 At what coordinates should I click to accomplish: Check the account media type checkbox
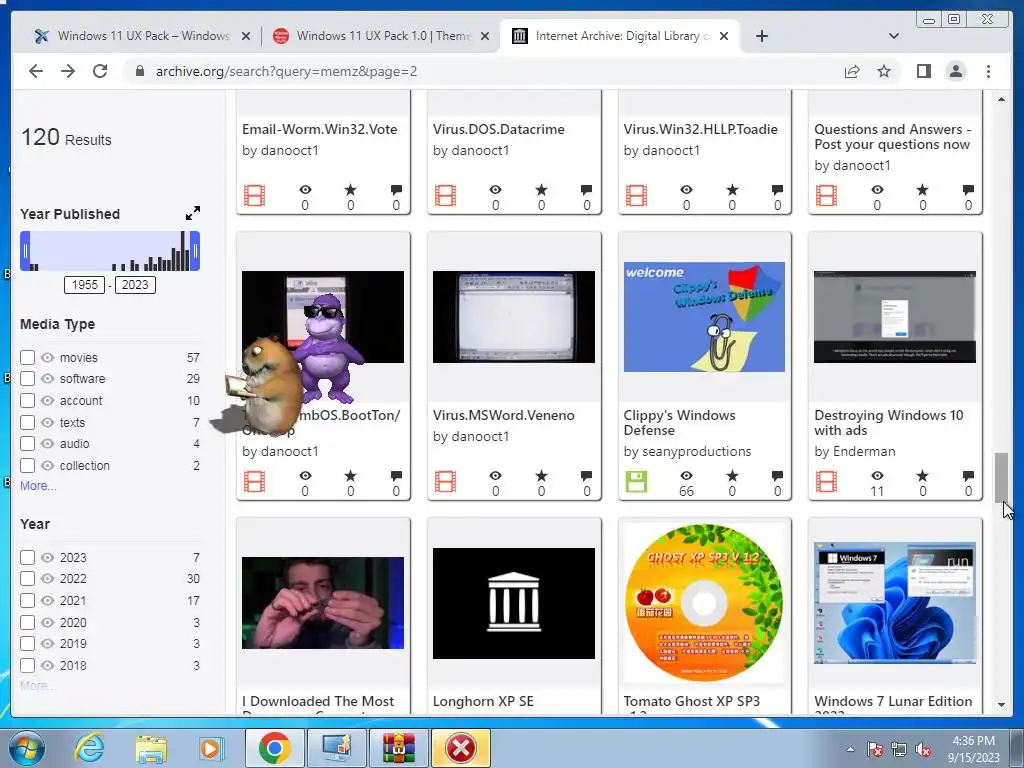(x=27, y=400)
